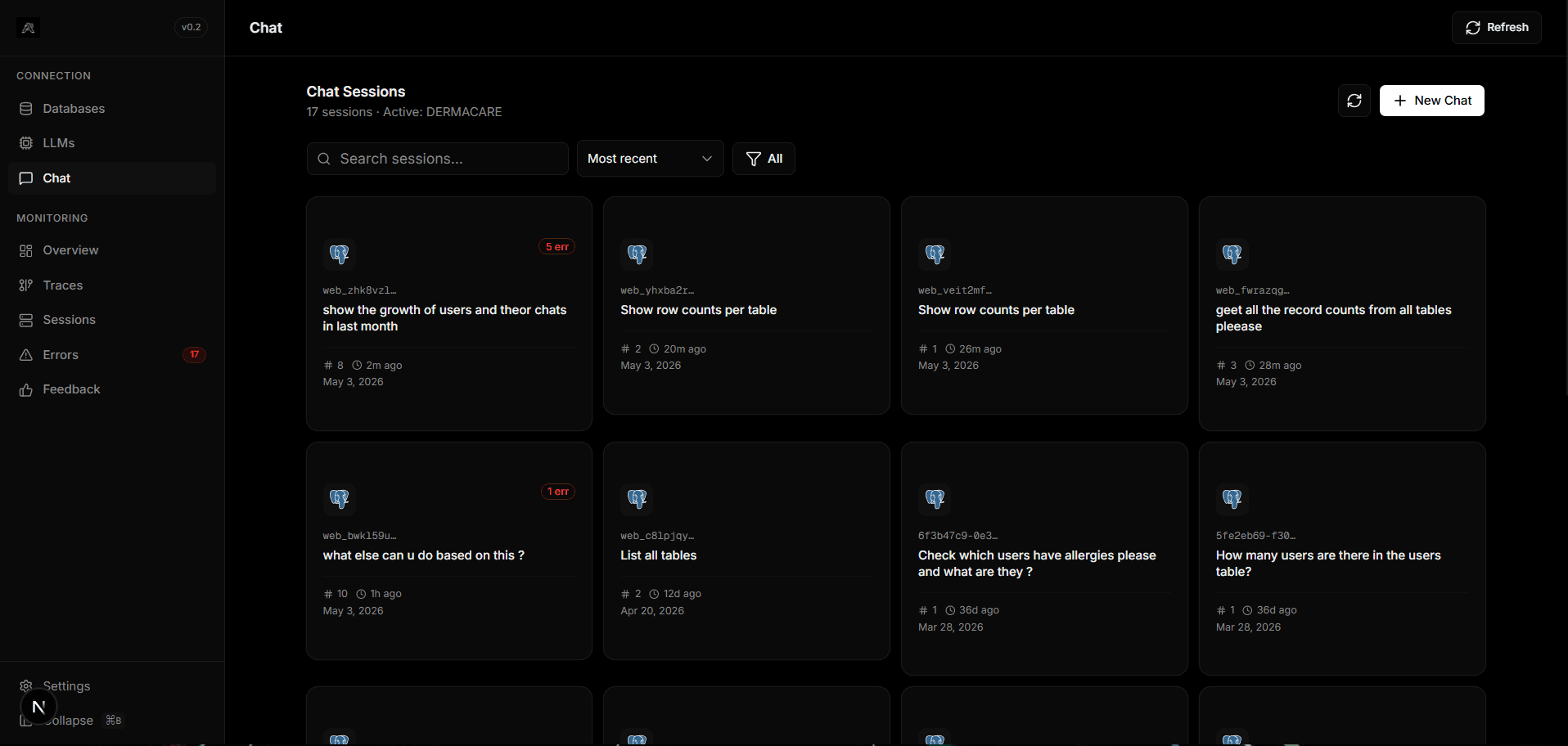Click the round N avatar badge
This screenshot has height=746, width=1568.
point(38,707)
